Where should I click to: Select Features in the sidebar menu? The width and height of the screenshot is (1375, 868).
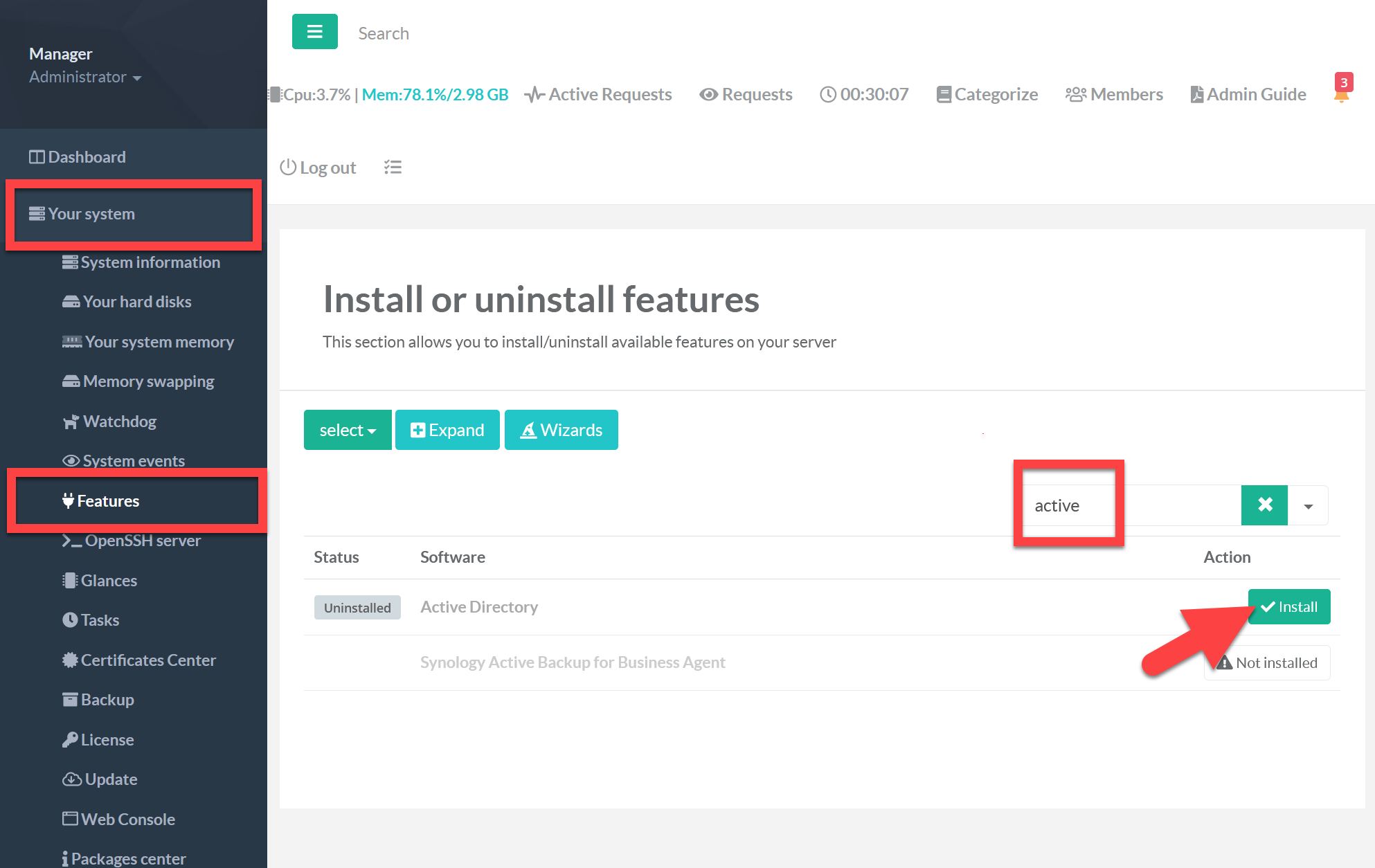click(x=108, y=501)
